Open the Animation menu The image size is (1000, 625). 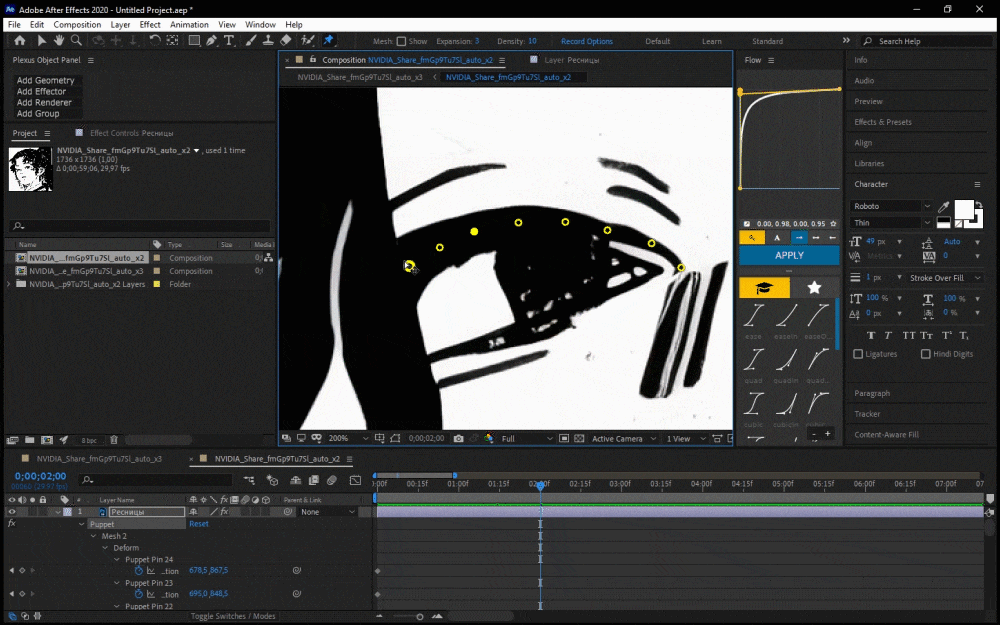tap(189, 25)
